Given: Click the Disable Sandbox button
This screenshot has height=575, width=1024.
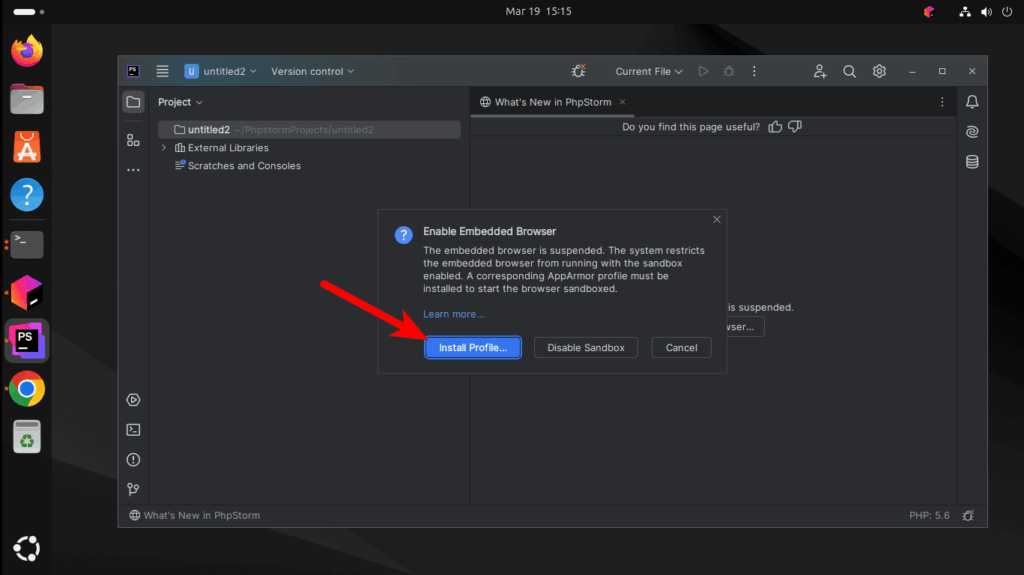Looking at the screenshot, I should click(586, 348).
